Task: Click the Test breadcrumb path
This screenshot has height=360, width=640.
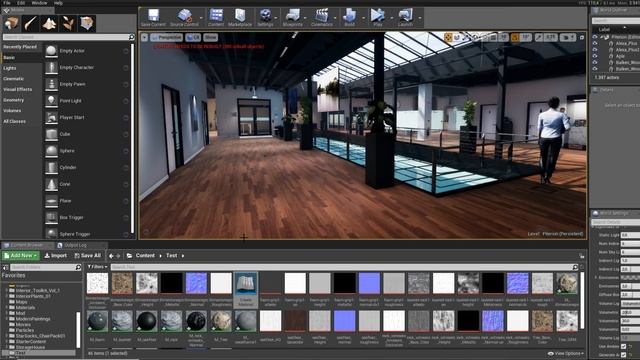Action: coord(171,256)
